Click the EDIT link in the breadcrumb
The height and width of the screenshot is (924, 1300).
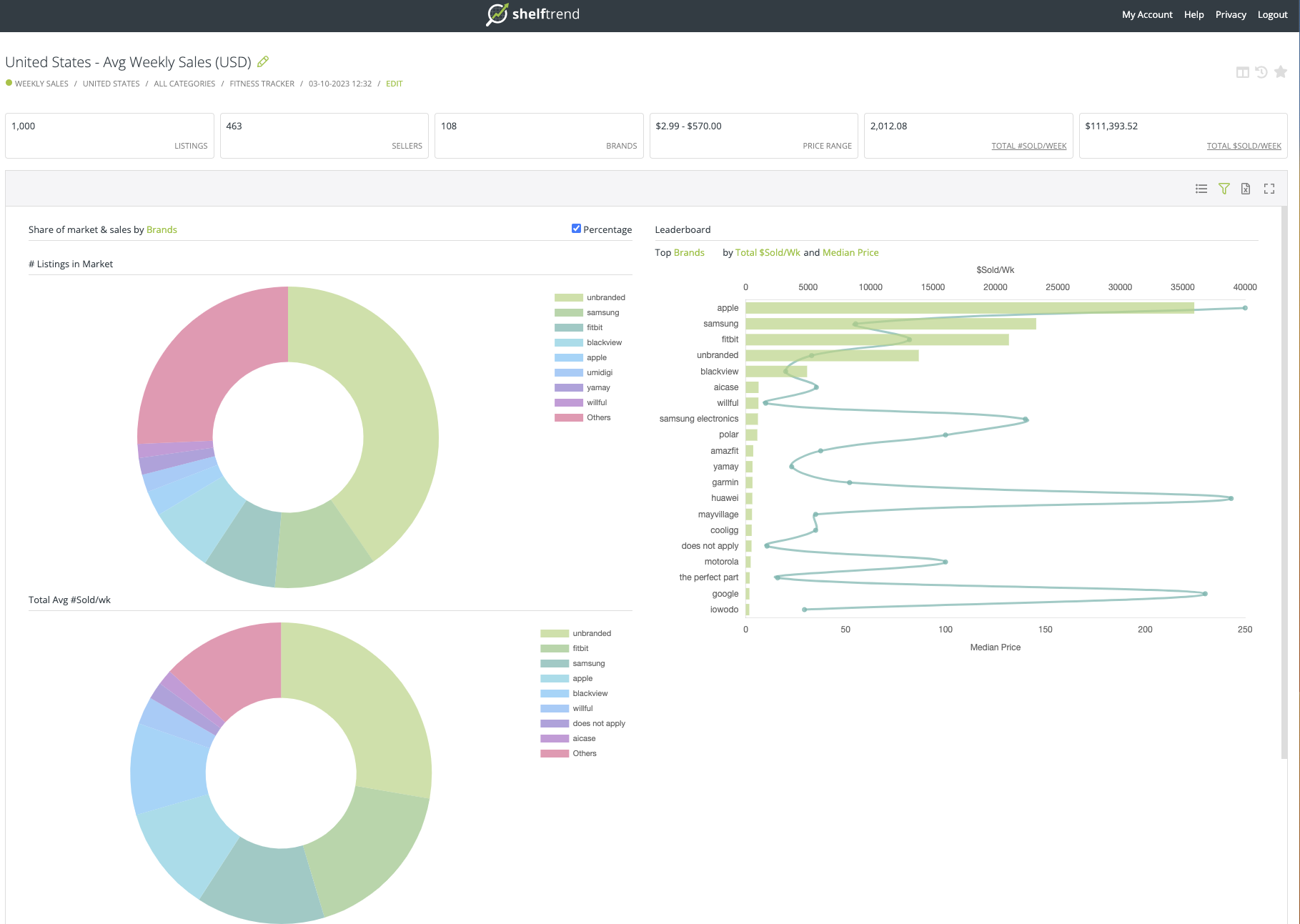(395, 84)
